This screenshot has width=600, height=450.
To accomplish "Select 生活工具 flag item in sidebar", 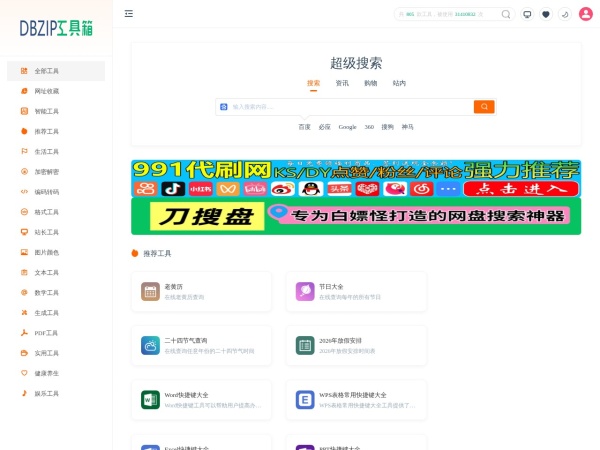I will pos(56,152).
